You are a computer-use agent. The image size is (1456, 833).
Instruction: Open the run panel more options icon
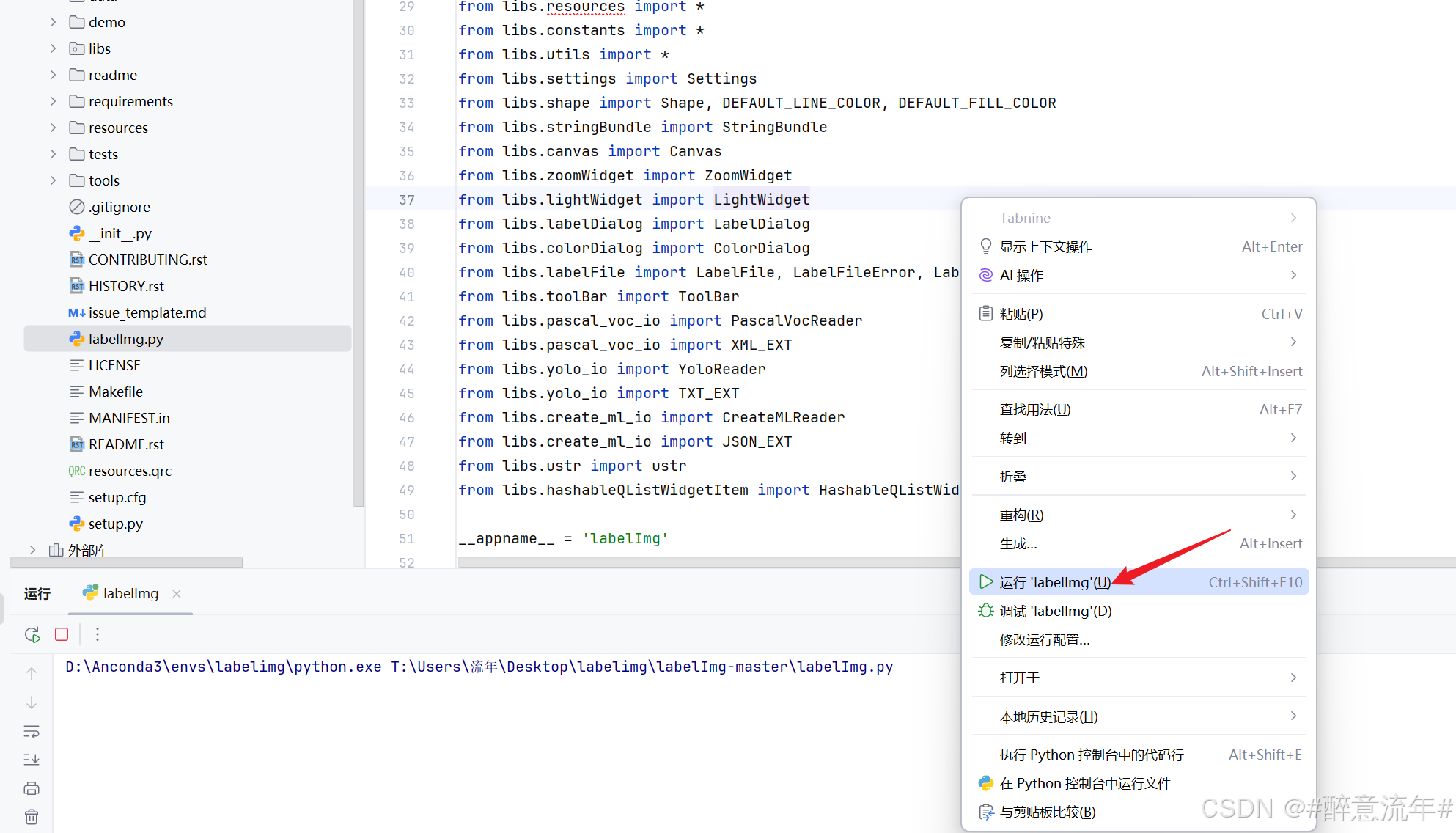97,634
